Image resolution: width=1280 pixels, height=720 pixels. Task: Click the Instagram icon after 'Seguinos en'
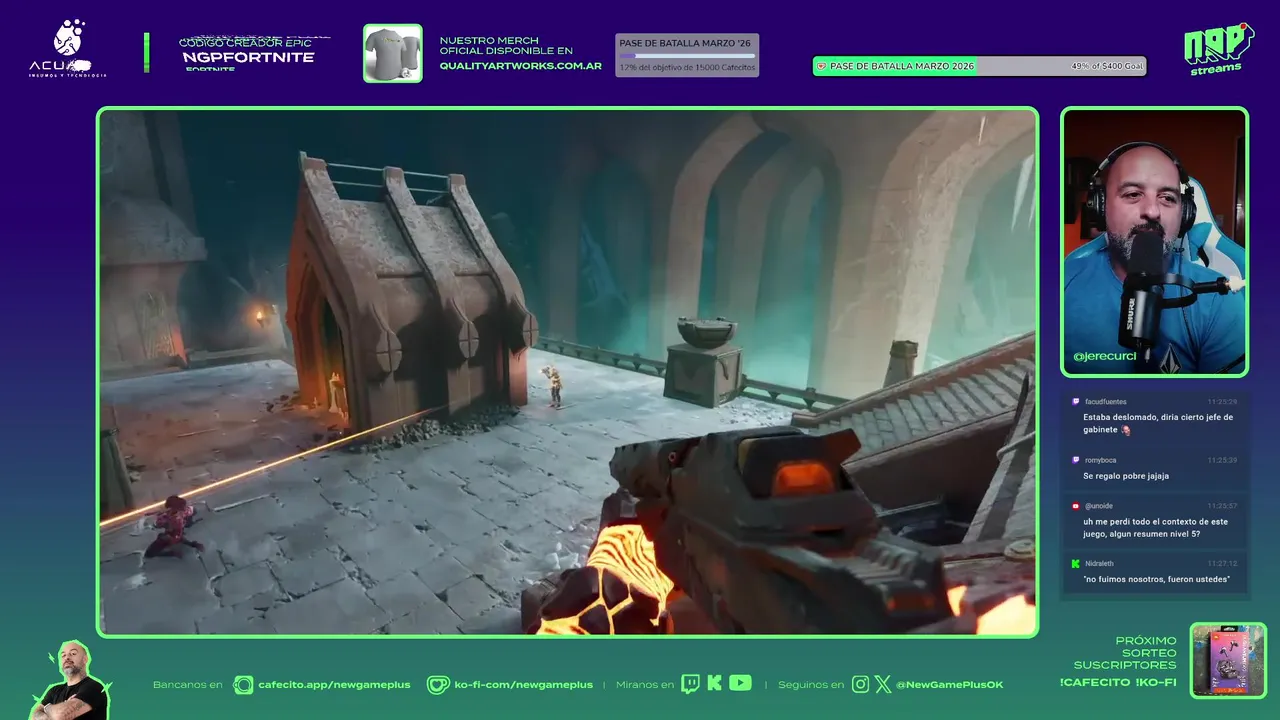coord(860,684)
